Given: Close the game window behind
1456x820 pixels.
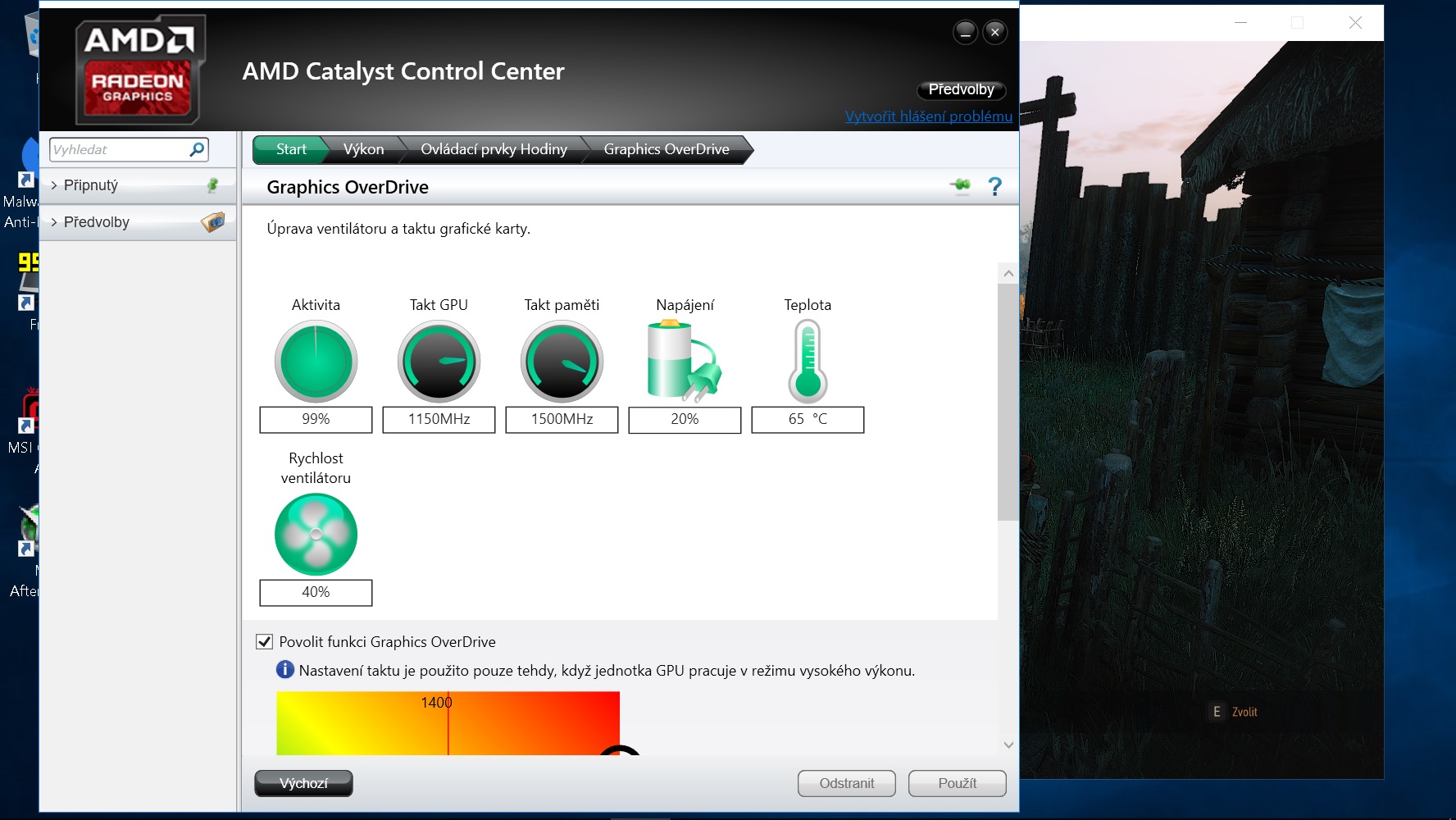Looking at the screenshot, I should 1355,22.
